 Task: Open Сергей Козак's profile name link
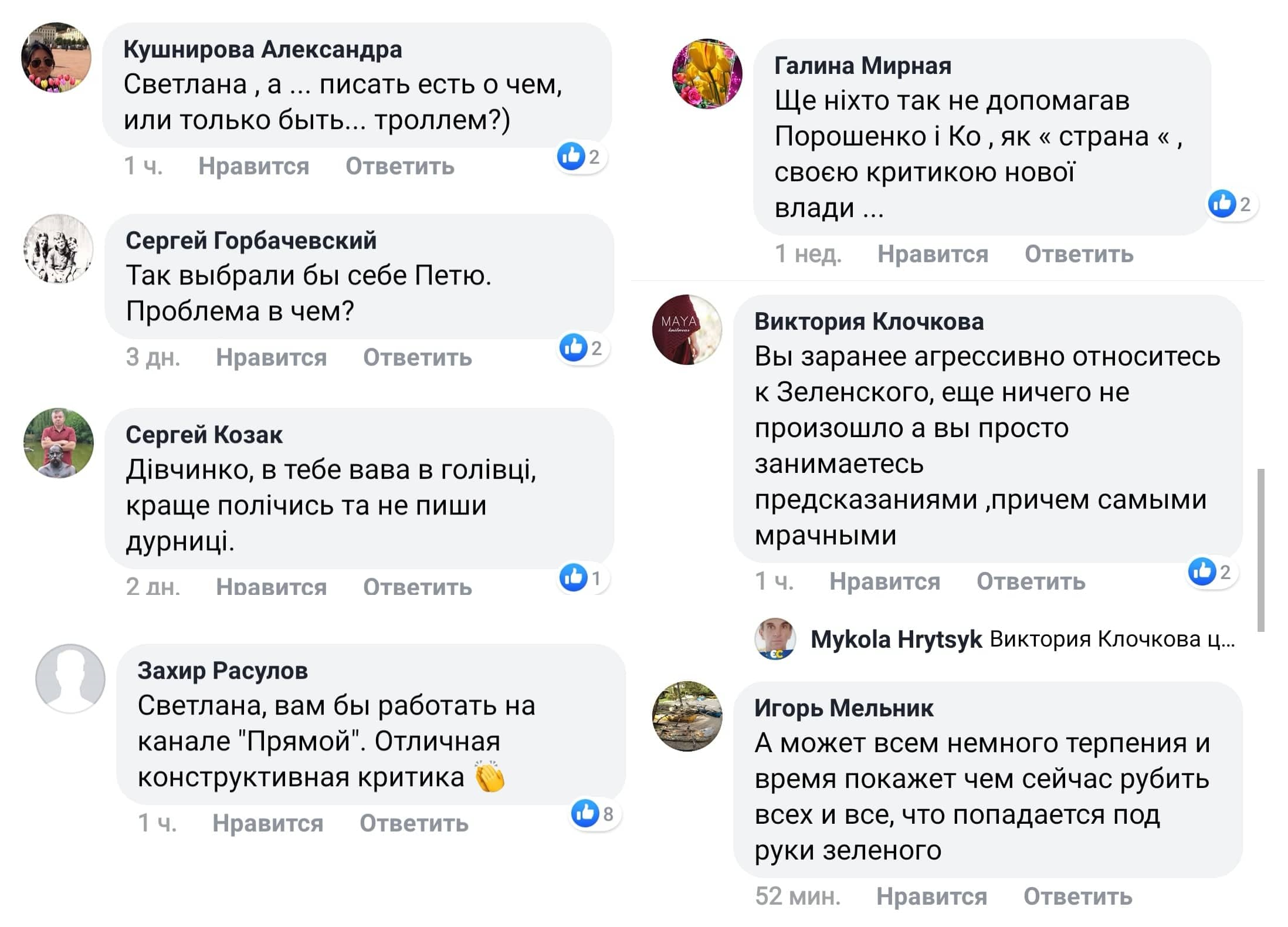click(204, 435)
